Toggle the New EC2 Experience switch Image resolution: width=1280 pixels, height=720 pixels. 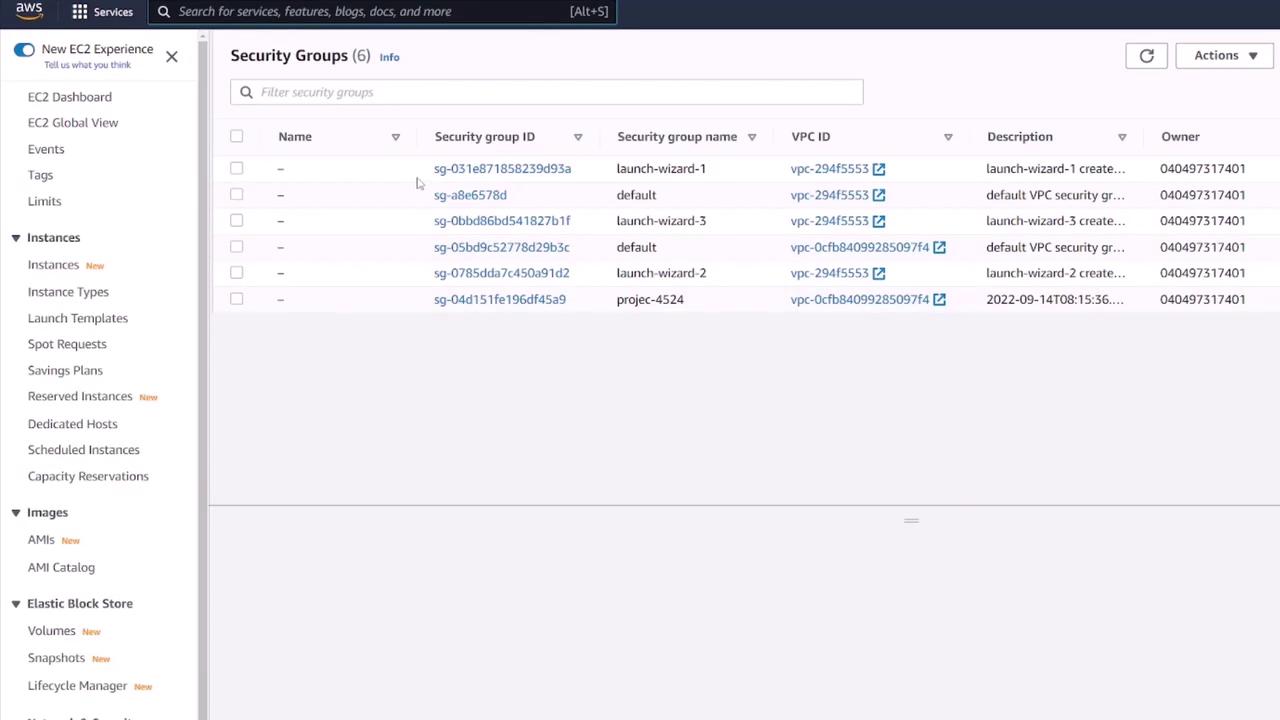tap(24, 50)
